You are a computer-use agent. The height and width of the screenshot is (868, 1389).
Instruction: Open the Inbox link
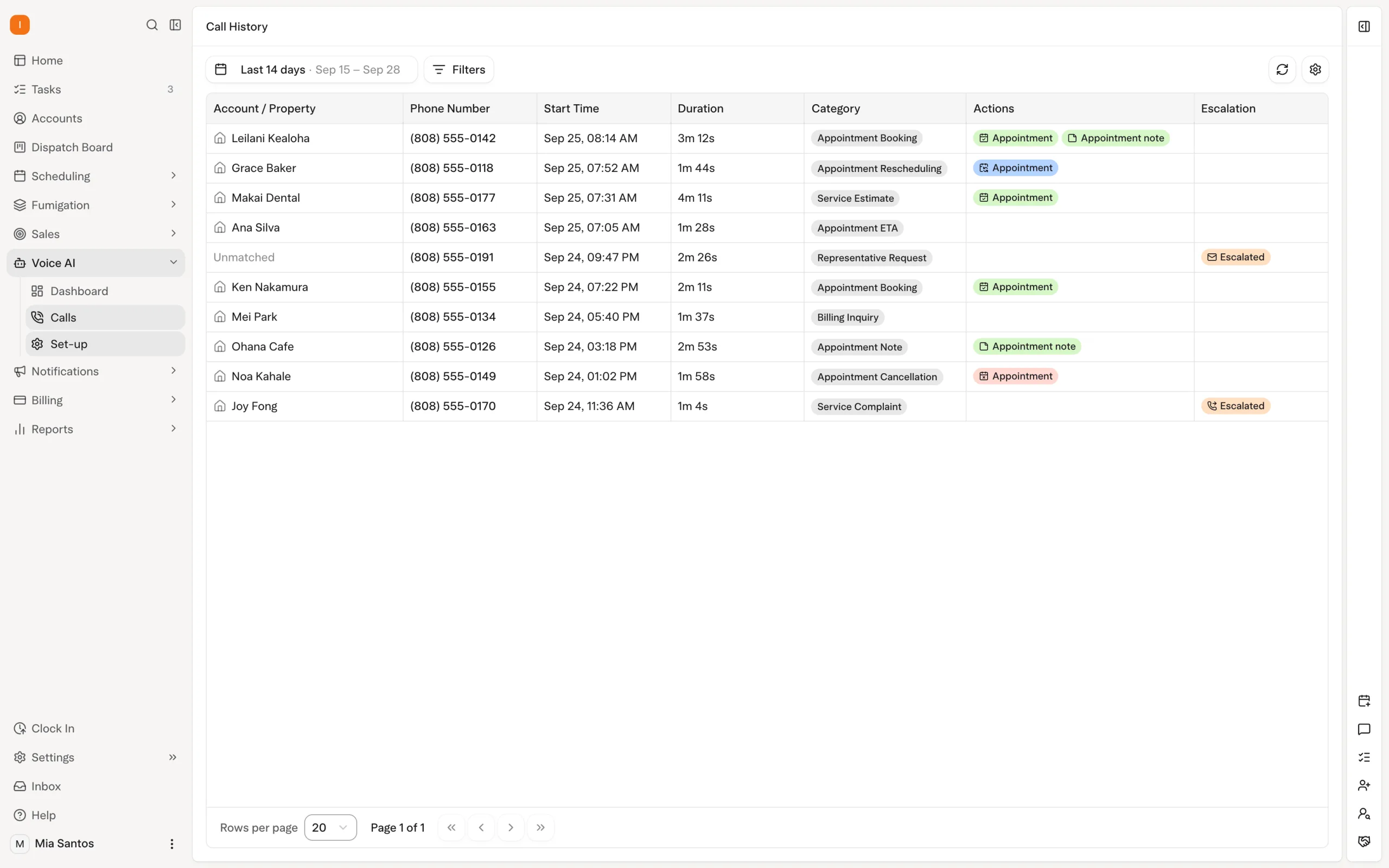95,786
